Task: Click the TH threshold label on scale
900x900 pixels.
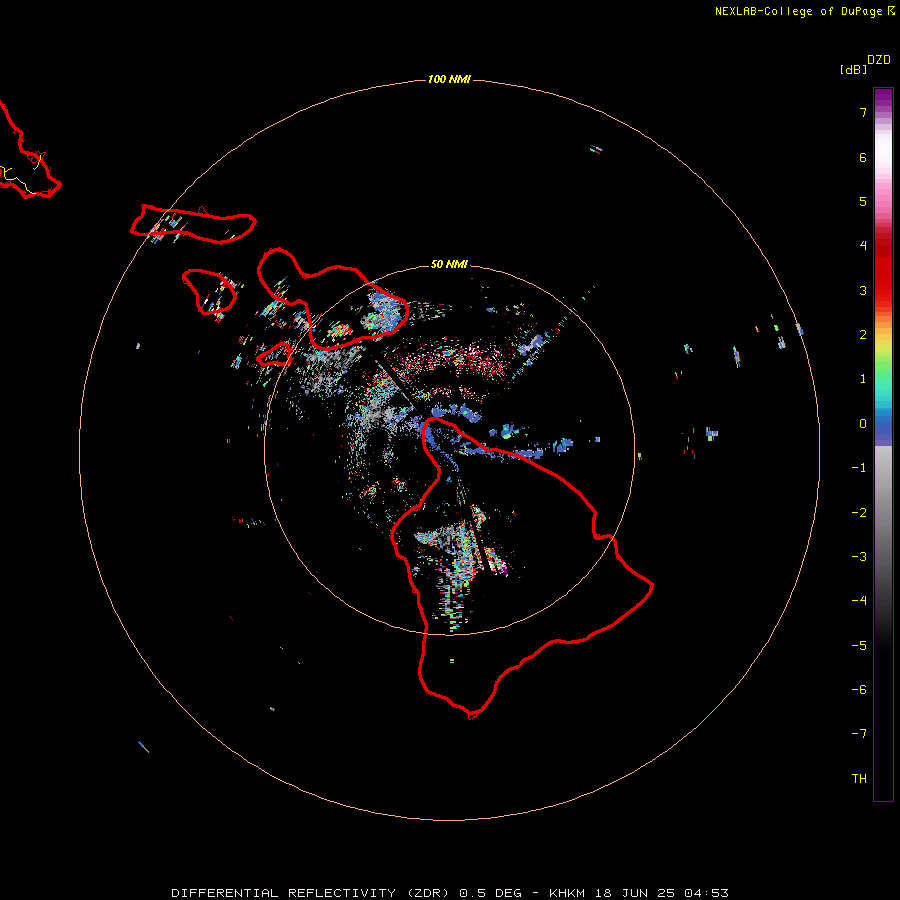Action: [x=859, y=779]
